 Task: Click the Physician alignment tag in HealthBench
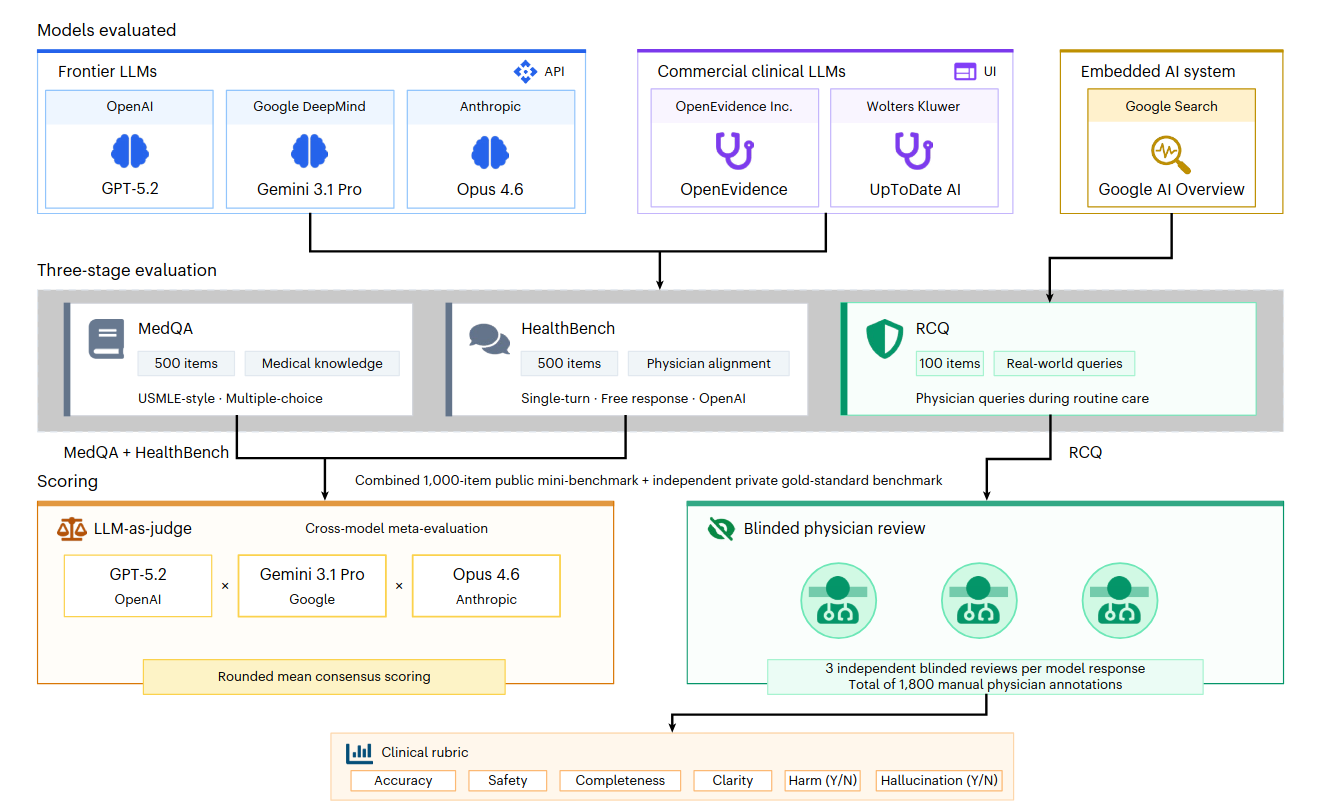(x=708, y=363)
